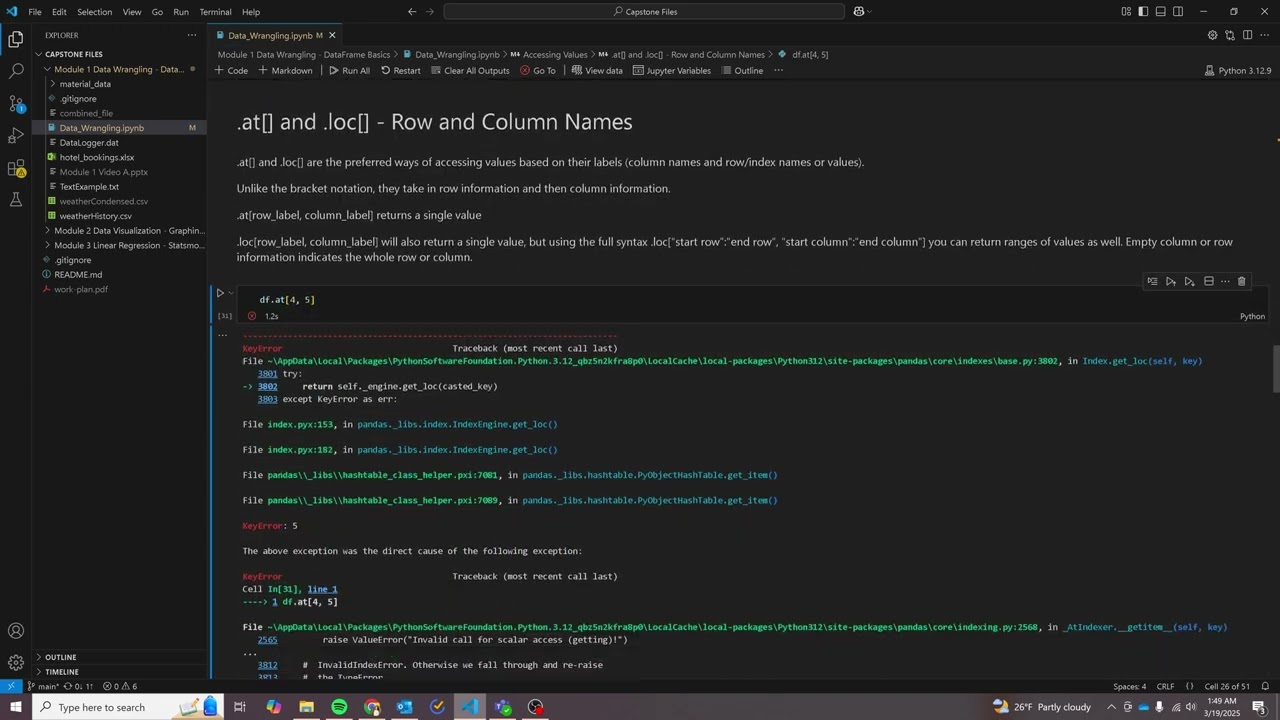Screen dimensions: 1280x720
Task: Open the Selection menu
Action: tap(95, 12)
